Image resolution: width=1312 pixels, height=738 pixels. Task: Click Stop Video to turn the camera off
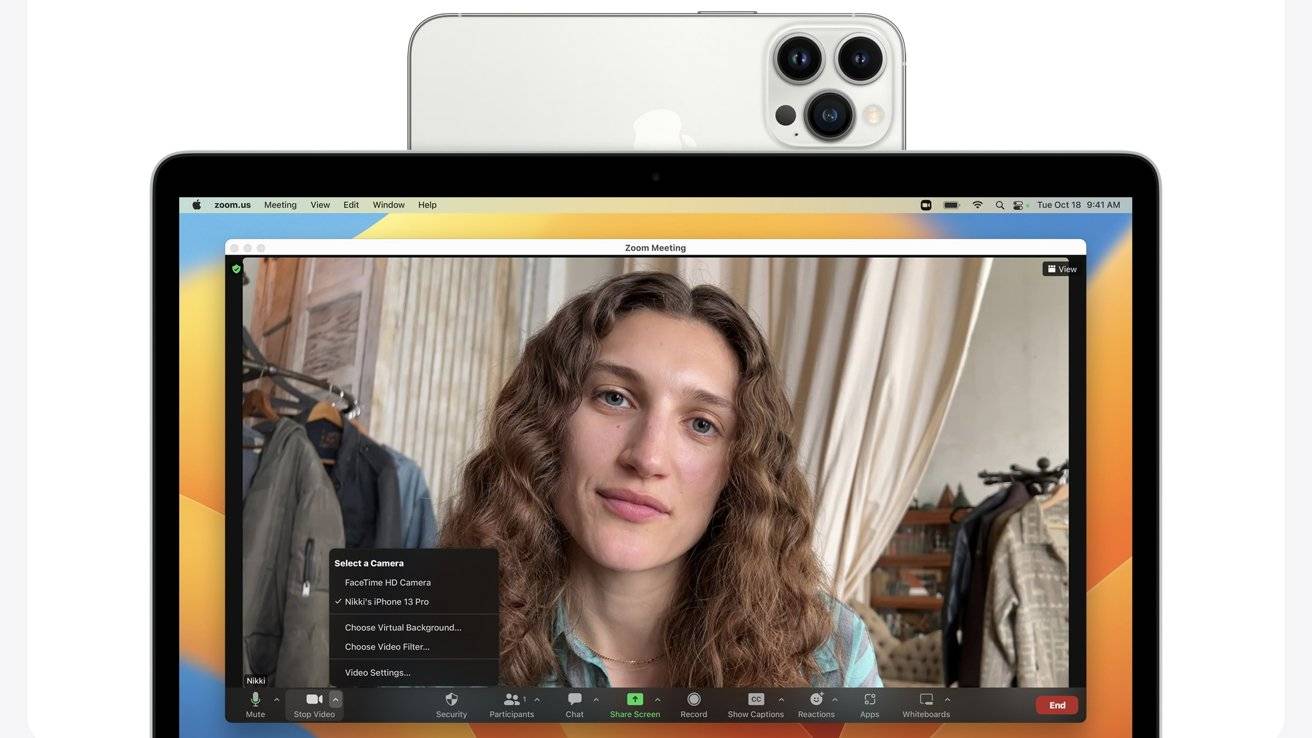314,704
